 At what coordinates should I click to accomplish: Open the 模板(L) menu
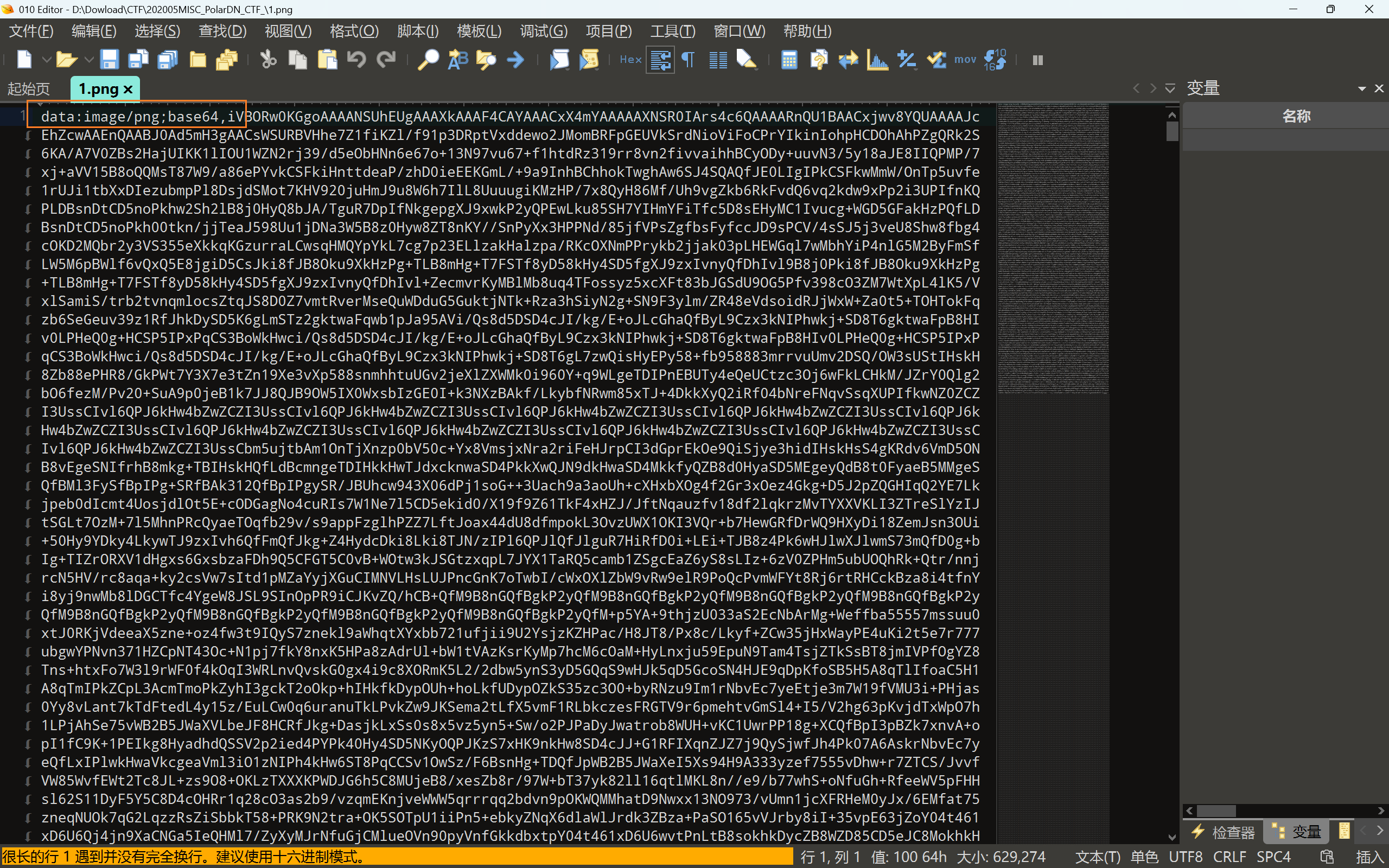[x=479, y=31]
